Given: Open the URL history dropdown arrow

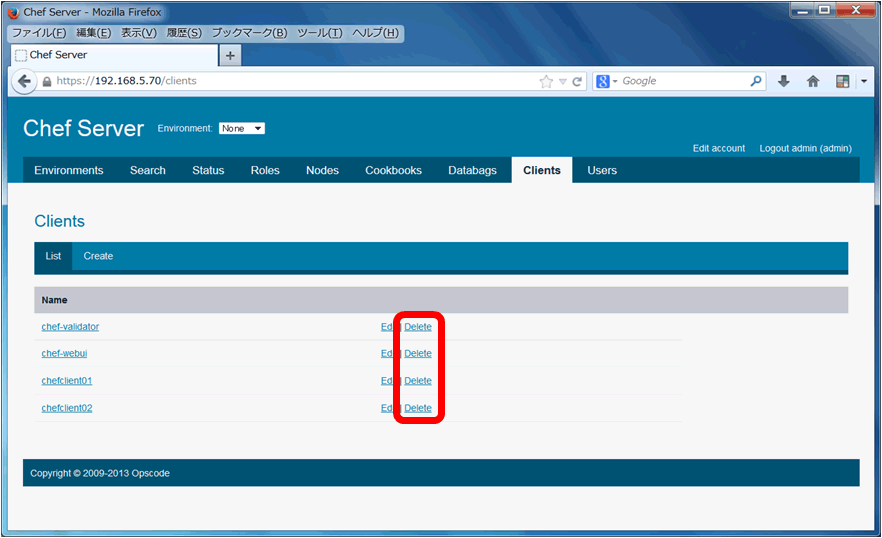Looking at the screenshot, I should [x=562, y=82].
